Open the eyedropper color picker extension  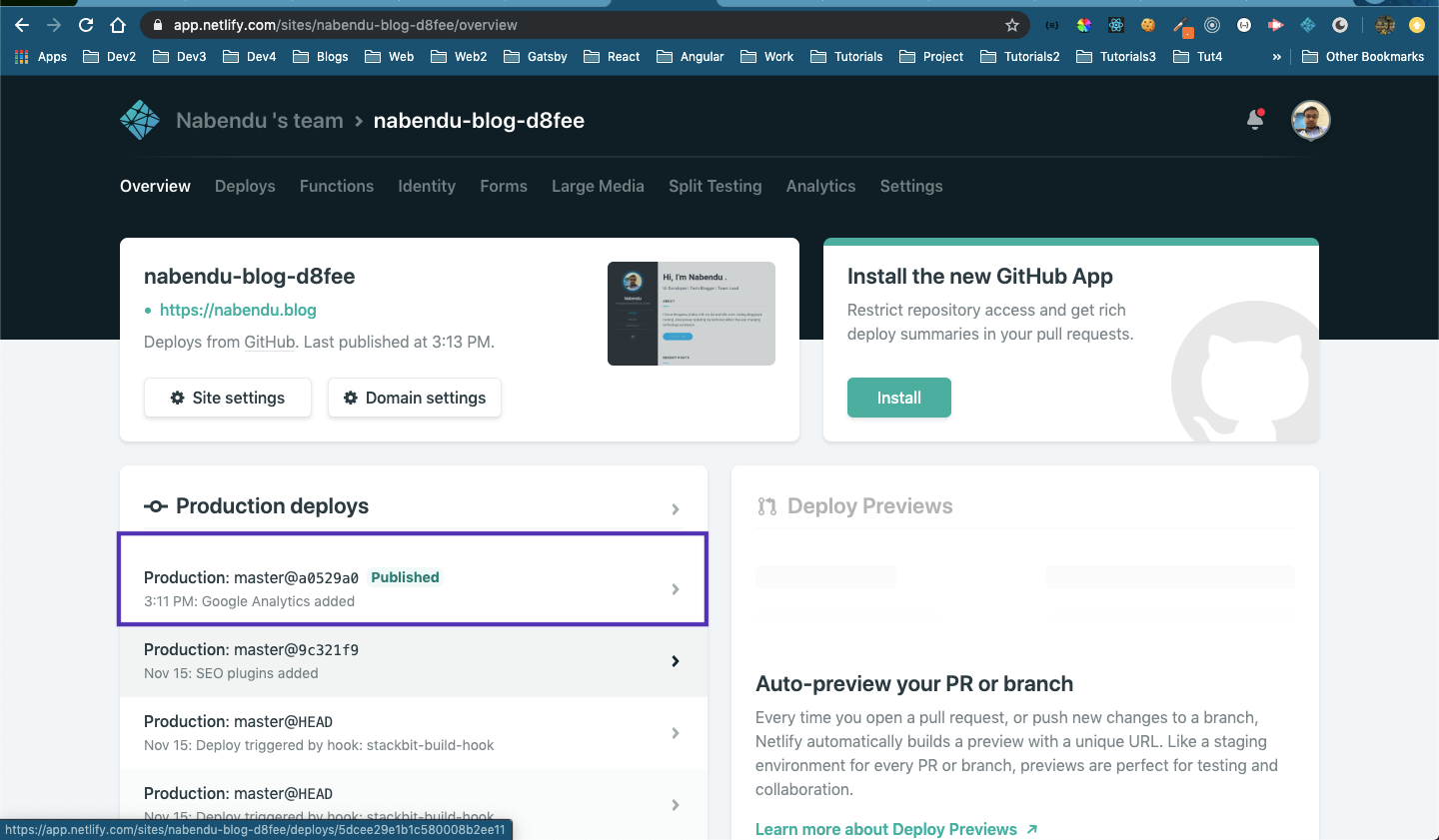click(1181, 26)
